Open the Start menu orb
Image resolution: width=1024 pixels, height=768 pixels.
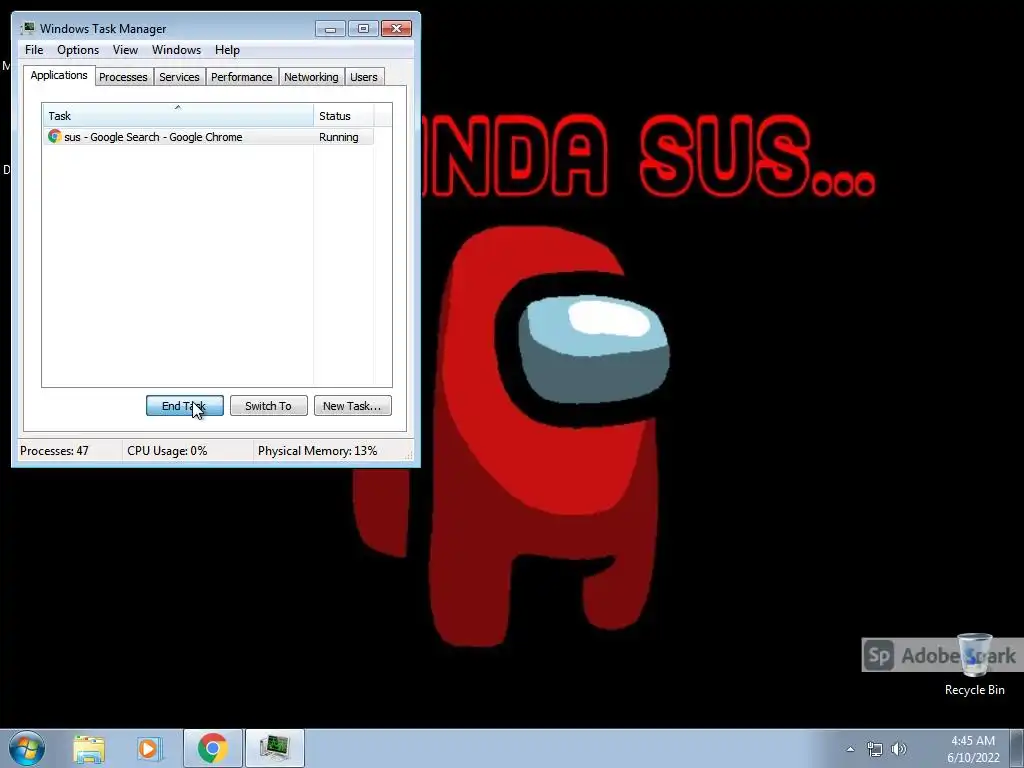tap(27, 748)
